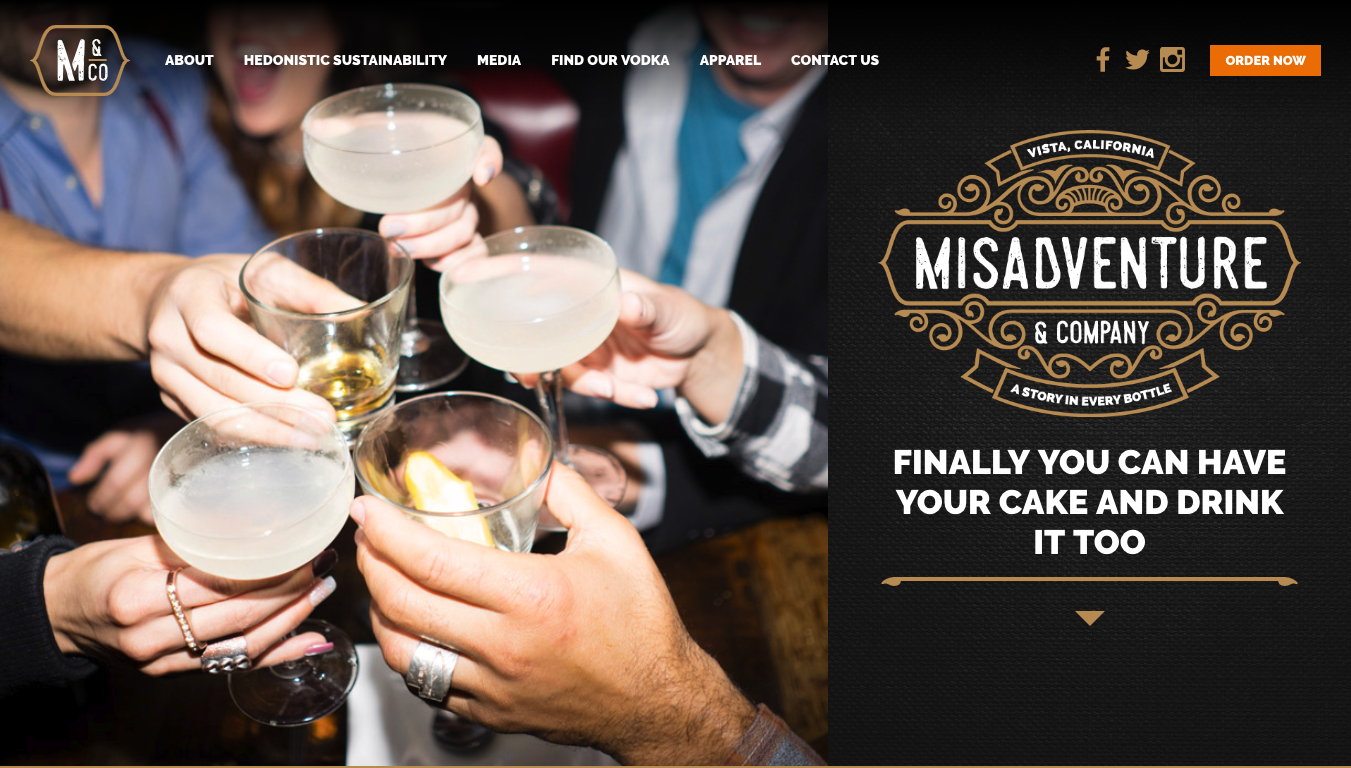Expand content with the gold down arrow
Screen dimensions: 1351x768
point(1090,618)
